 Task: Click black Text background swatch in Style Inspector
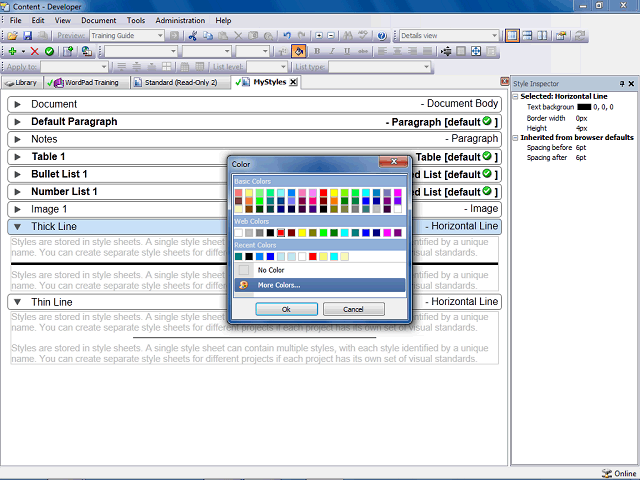click(584, 107)
